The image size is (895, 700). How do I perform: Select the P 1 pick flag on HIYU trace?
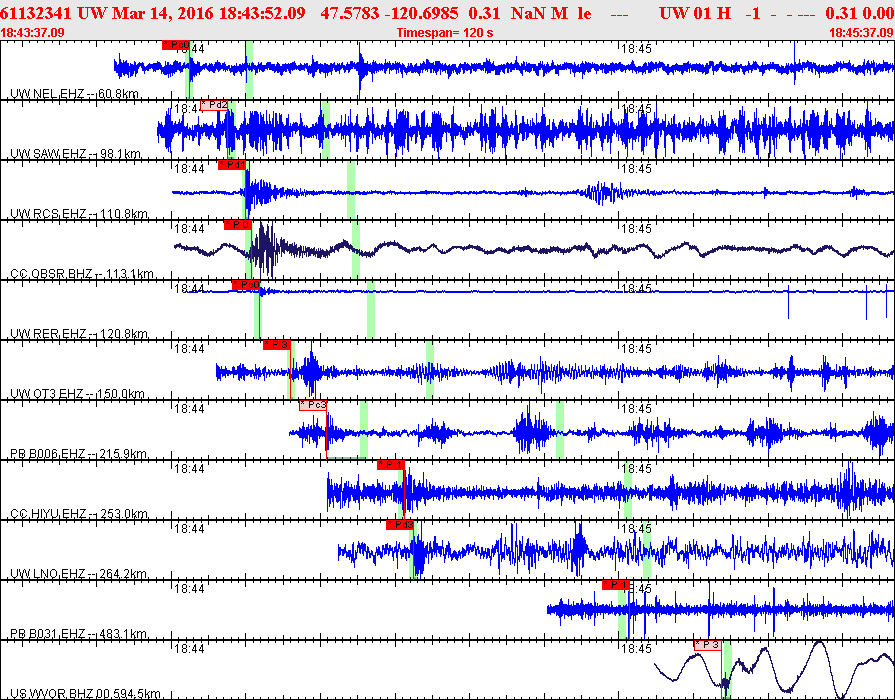point(391,465)
